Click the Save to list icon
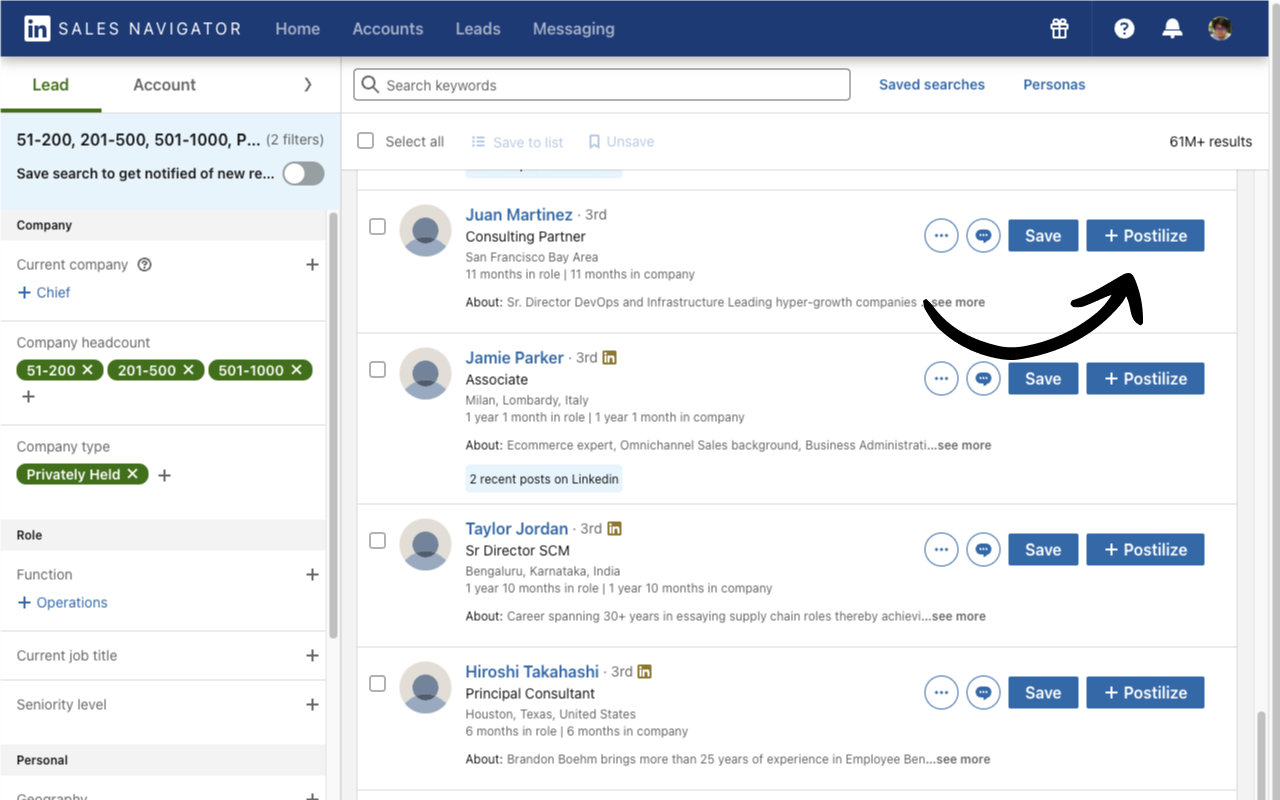 [x=479, y=142]
